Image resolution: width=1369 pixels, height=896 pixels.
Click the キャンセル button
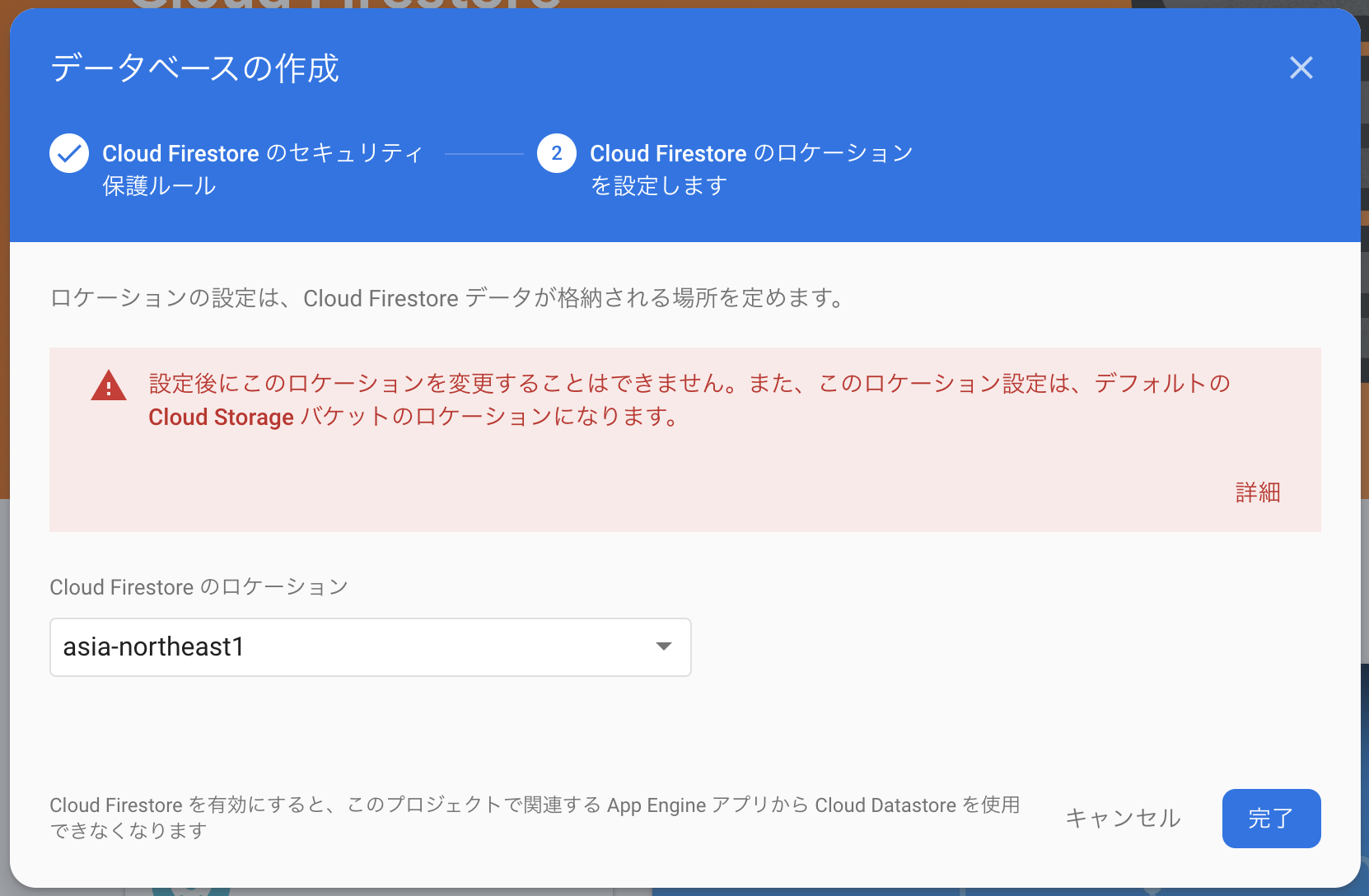(x=1124, y=818)
